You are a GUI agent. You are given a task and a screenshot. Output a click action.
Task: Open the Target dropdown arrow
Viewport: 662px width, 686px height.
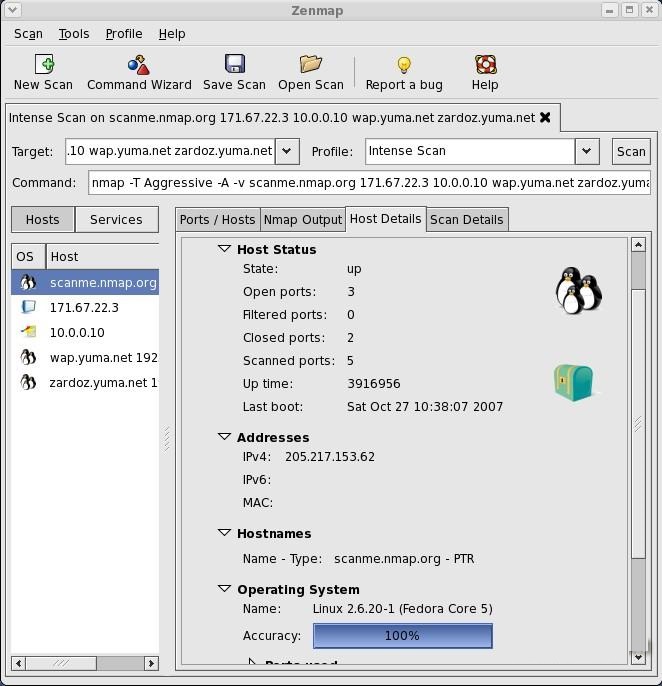click(x=287, y=151)
